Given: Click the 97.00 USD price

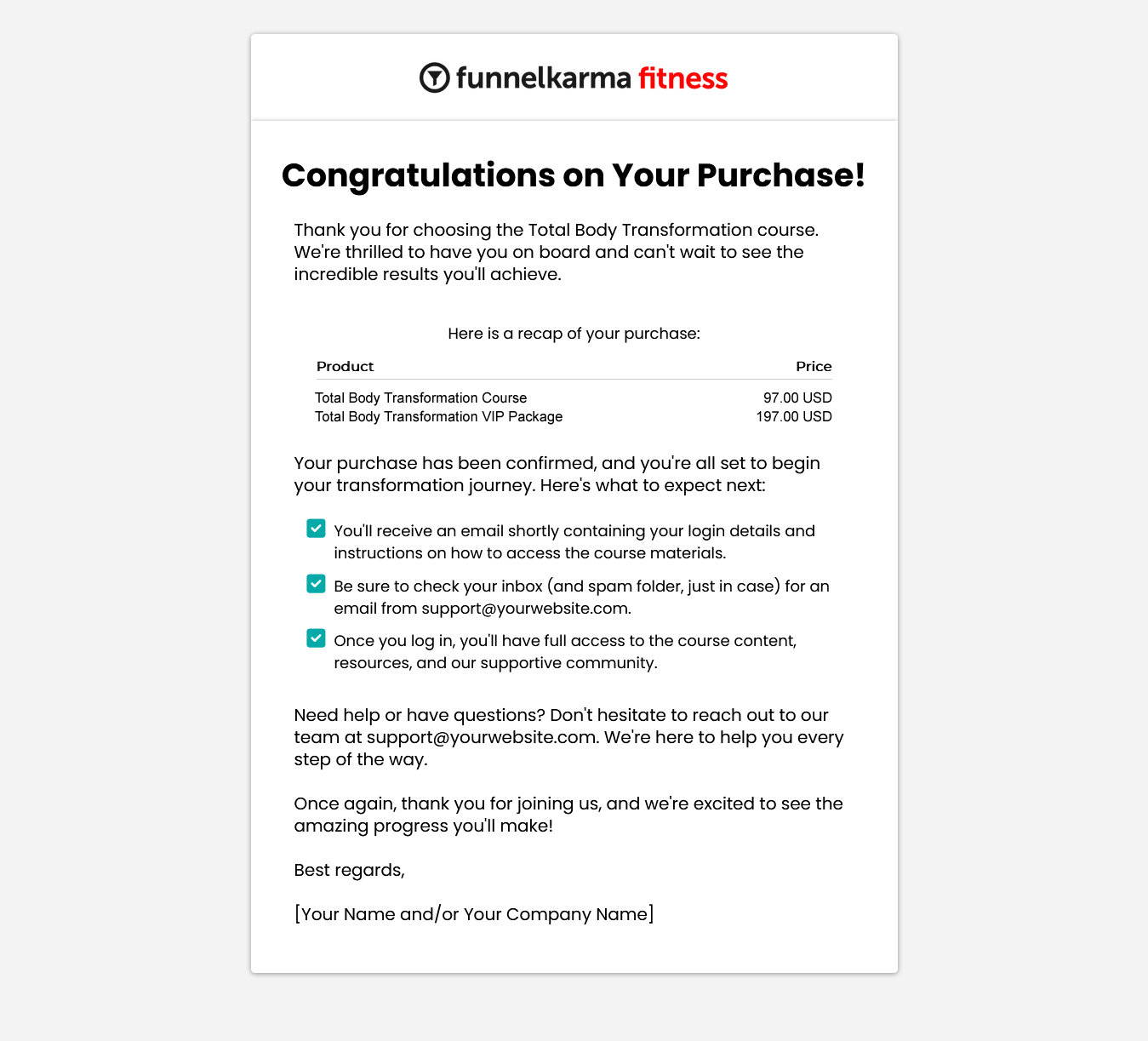Looking at the screenshot, I should [797, 398].
